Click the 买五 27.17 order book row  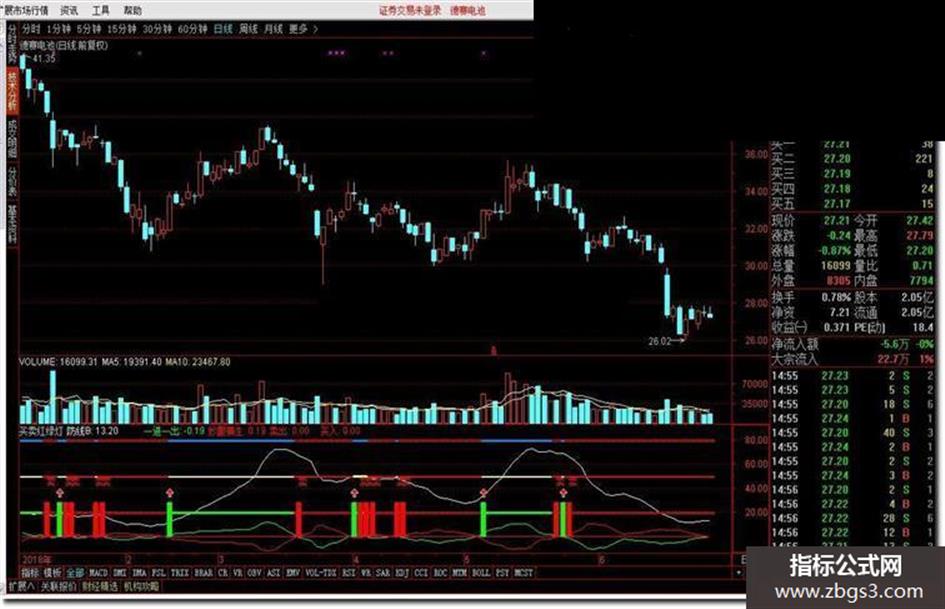tap(852, 204)
